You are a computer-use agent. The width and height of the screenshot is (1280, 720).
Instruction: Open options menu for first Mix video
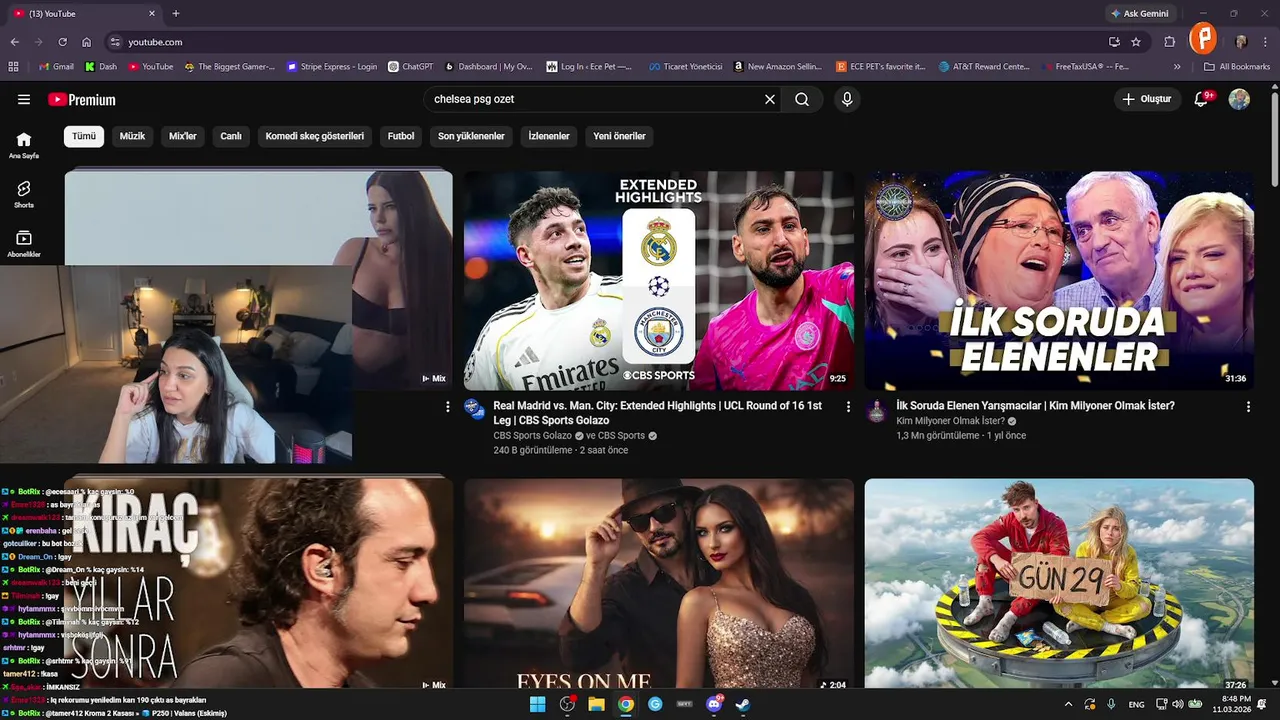tap(448, 407)
